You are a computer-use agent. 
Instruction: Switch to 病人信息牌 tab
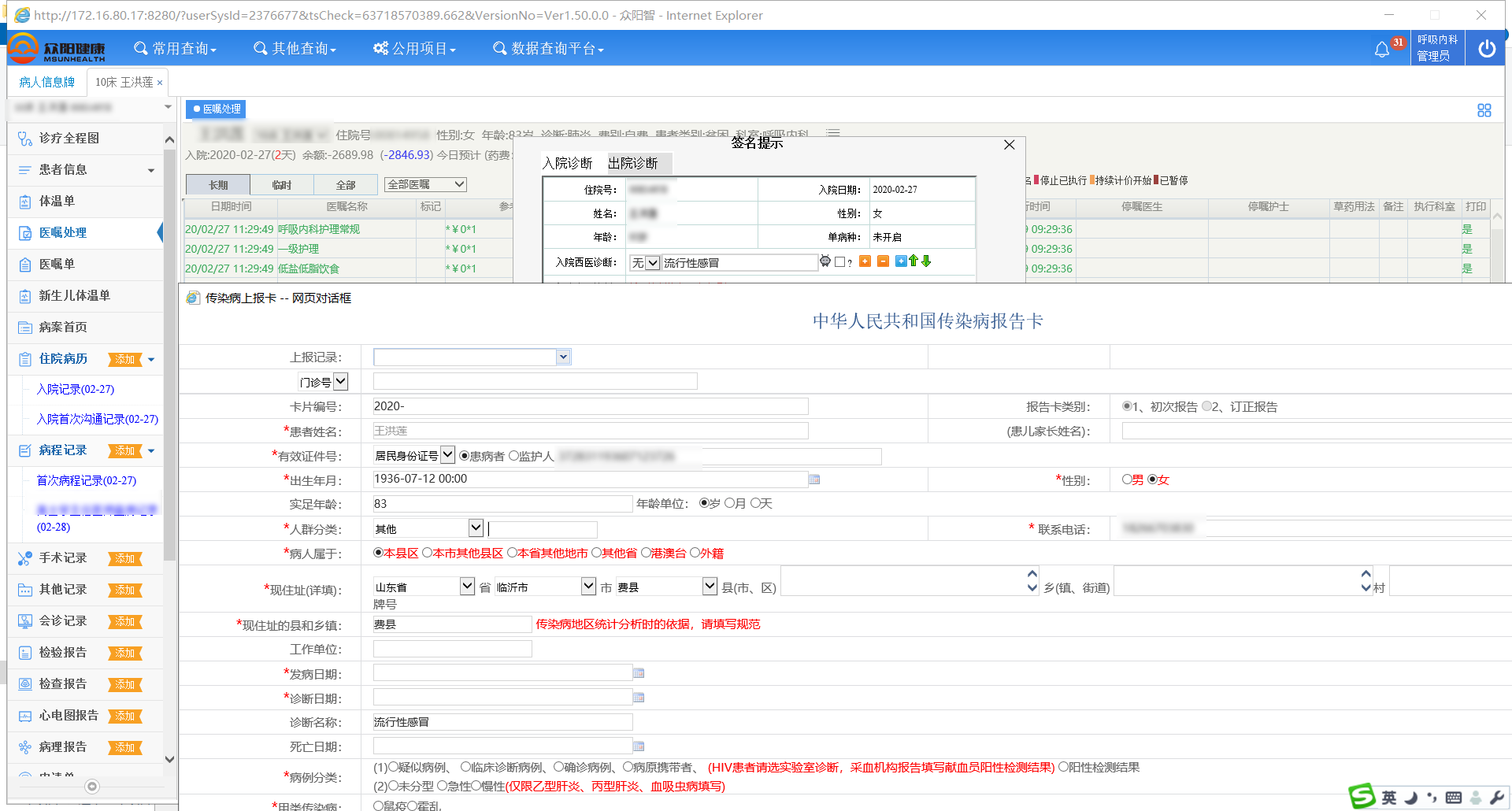pyautogui.click(x=47, y=82)
